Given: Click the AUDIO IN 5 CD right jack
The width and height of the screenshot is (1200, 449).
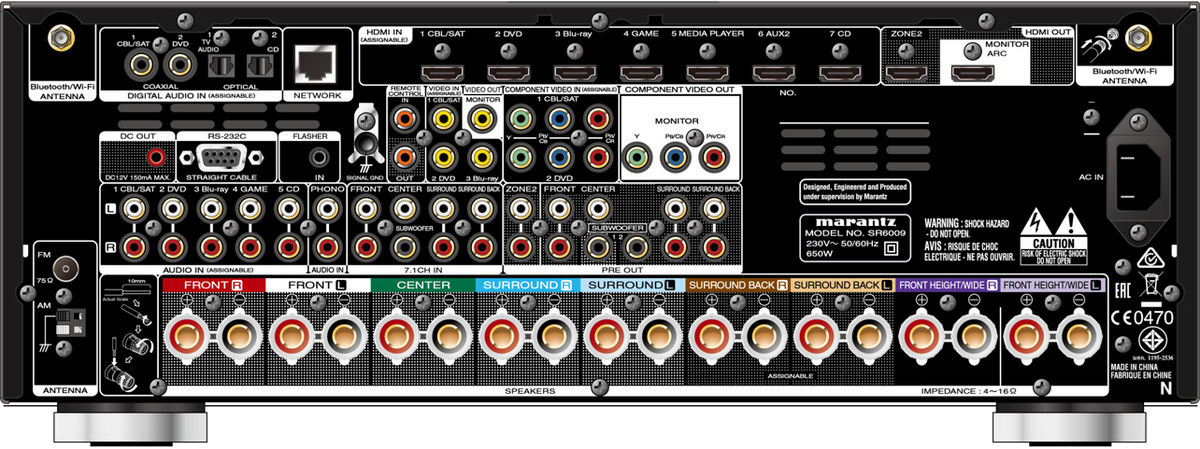Looking at the screenshot, I should [288, 247].
